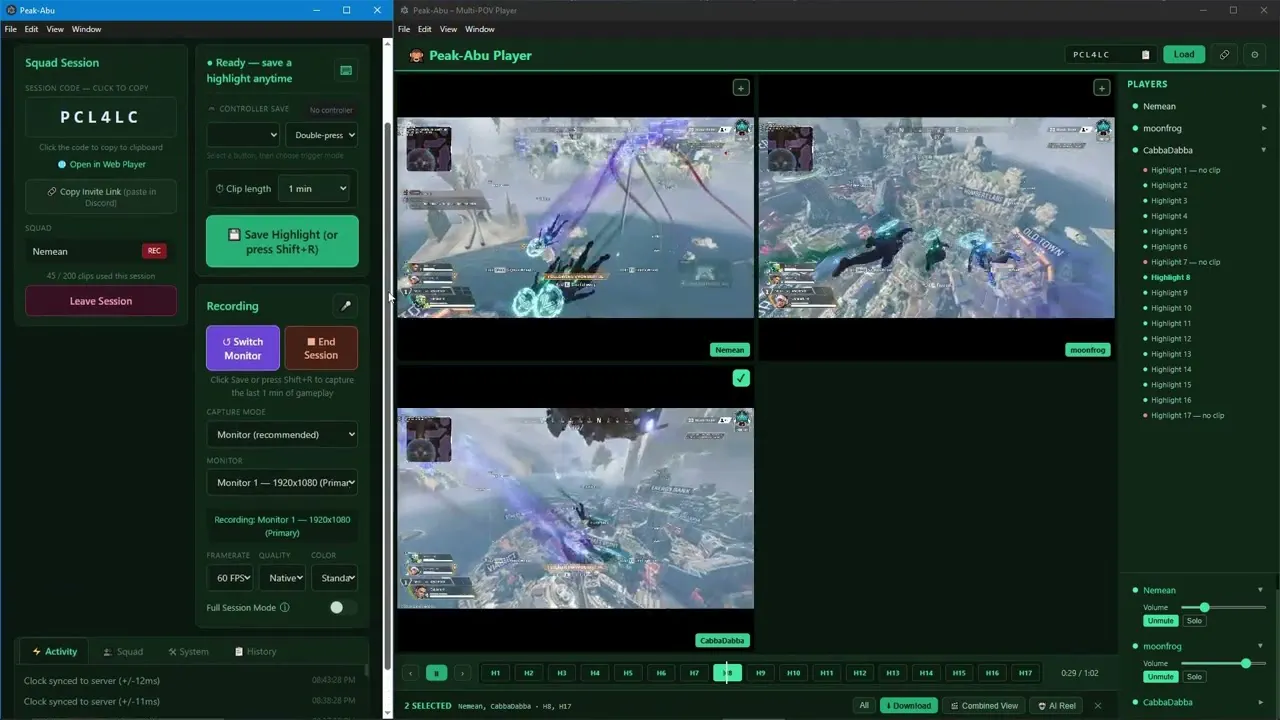Unmute Nemean in the volume panel
Screen dimensions: 1280x720
point(1160,621)
